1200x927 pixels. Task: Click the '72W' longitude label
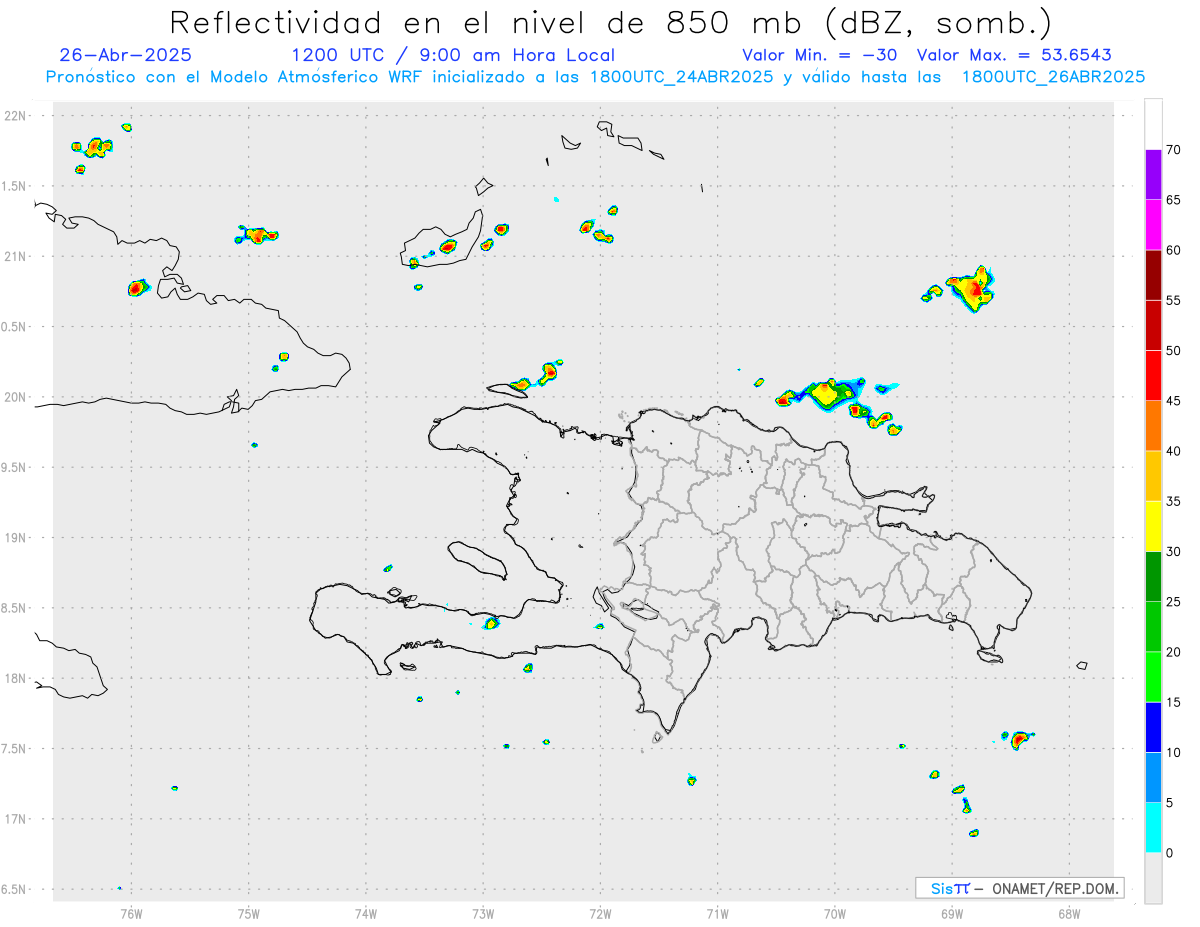click(x=600, y=912)
